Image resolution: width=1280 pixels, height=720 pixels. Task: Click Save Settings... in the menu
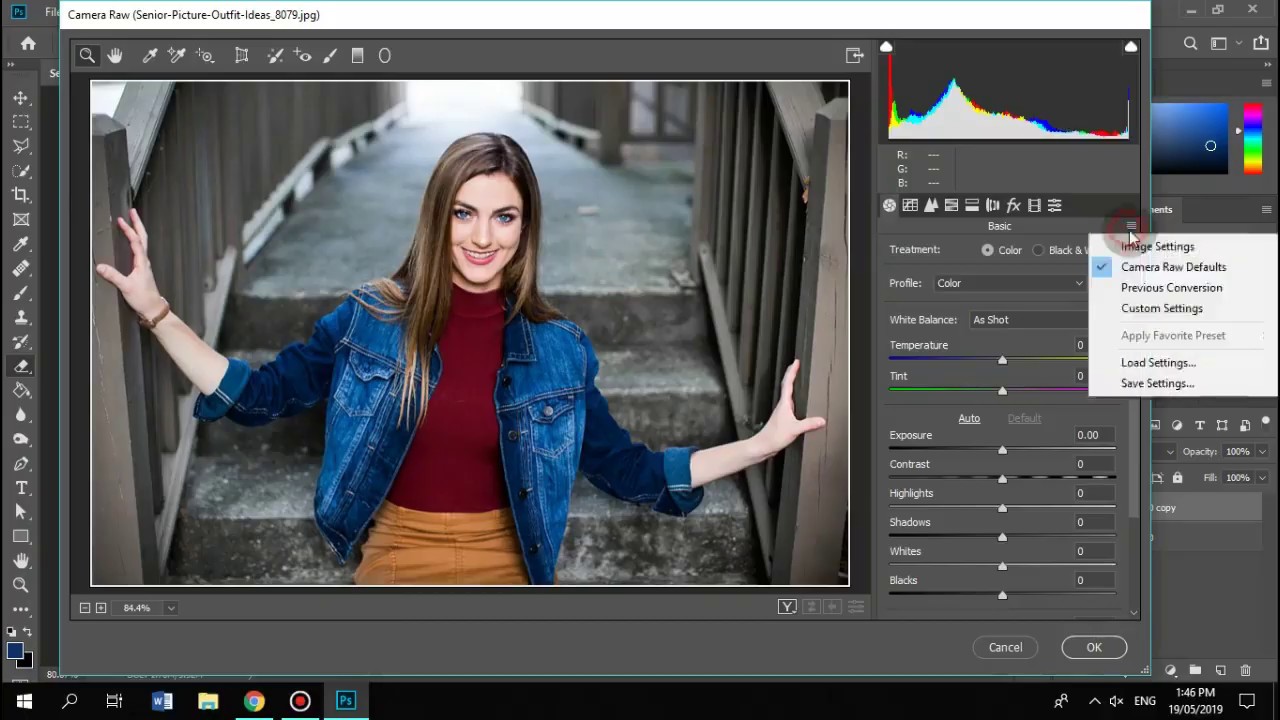pyautogui.click(x=1157, y=384)
